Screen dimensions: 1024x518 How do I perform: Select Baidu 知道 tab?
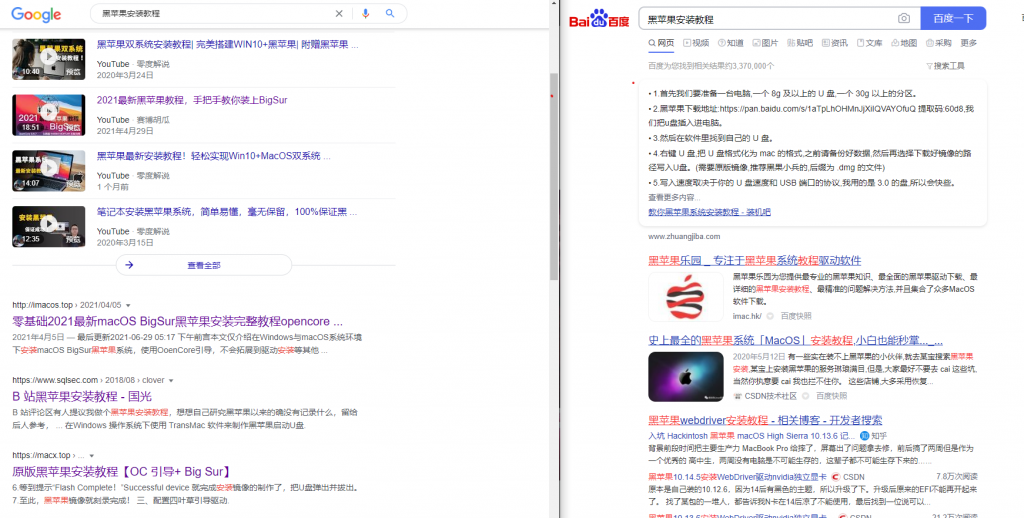tap(731, 43)
